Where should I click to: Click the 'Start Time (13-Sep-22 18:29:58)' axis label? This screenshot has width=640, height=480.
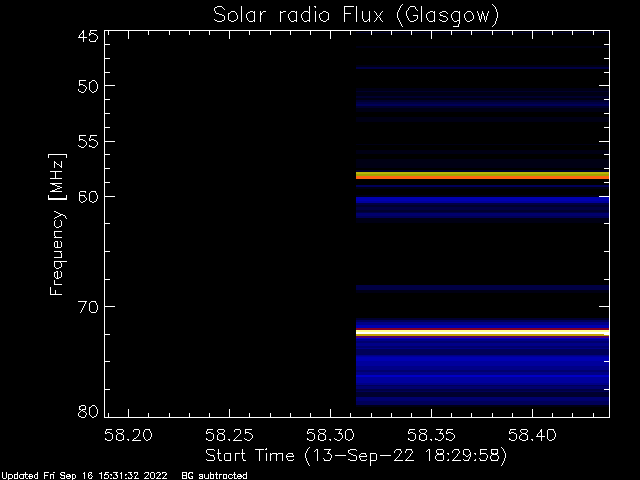[356, 456]
